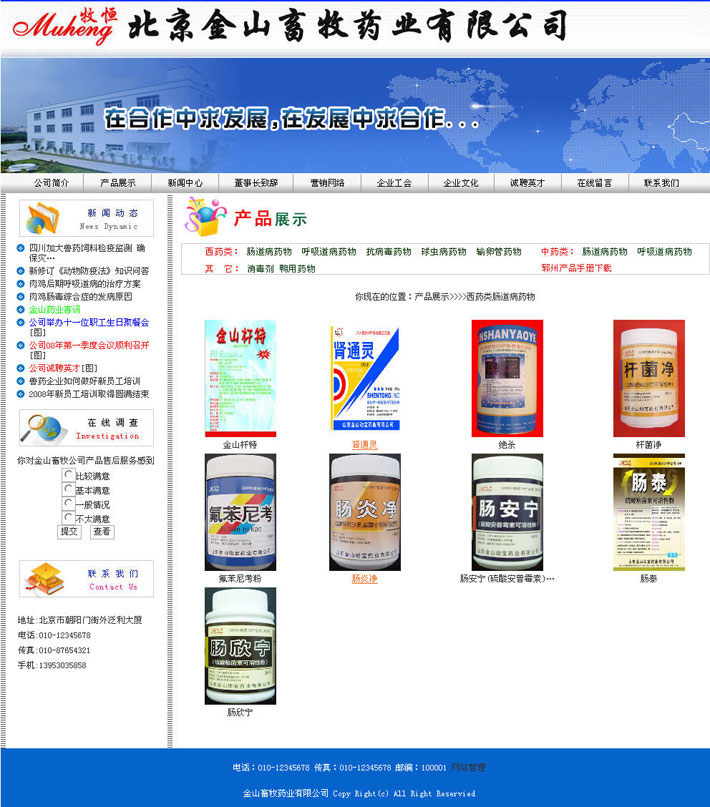Open 联系我们 navigation item
This screenshot has width=710, height=807.
click(661, 183)
